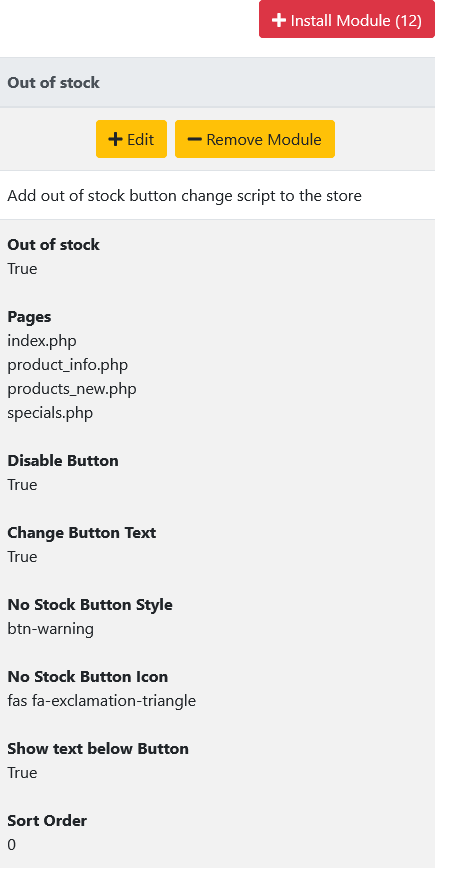Select index.php in Pages list
This screenshot has height=871, width=449.
click(42, 340)
